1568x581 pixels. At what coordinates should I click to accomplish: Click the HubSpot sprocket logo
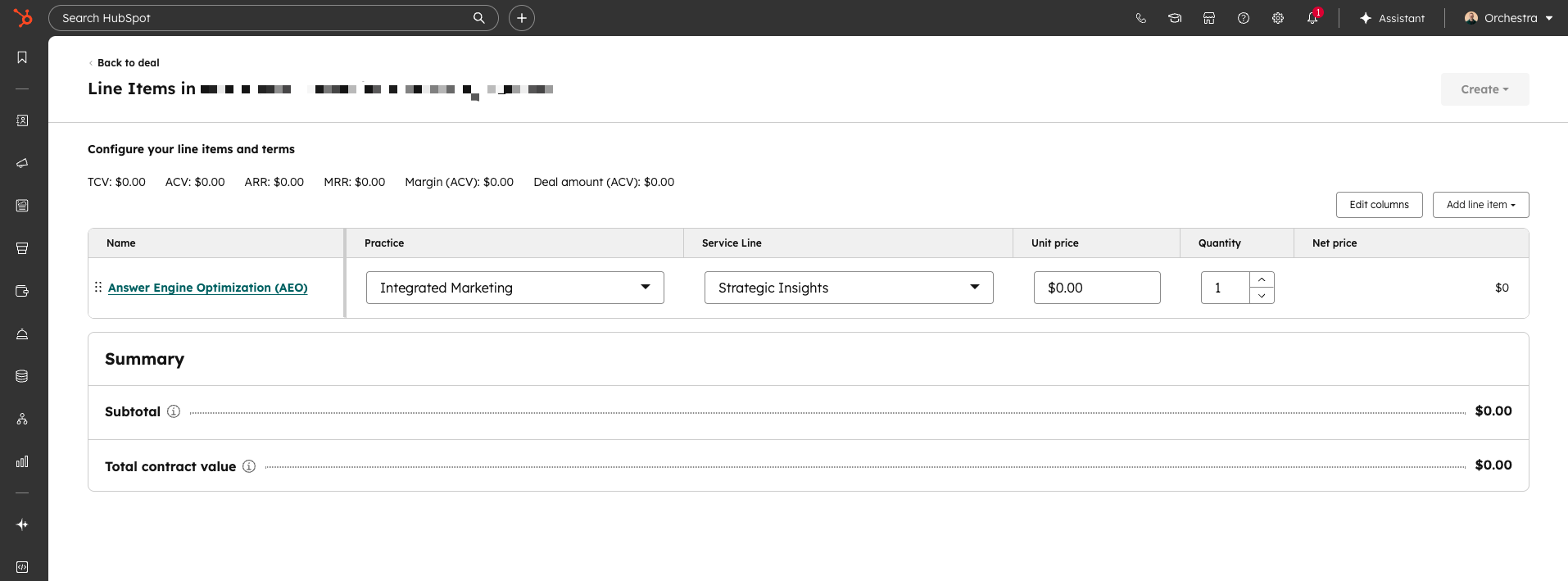click(x=23, y=17)
